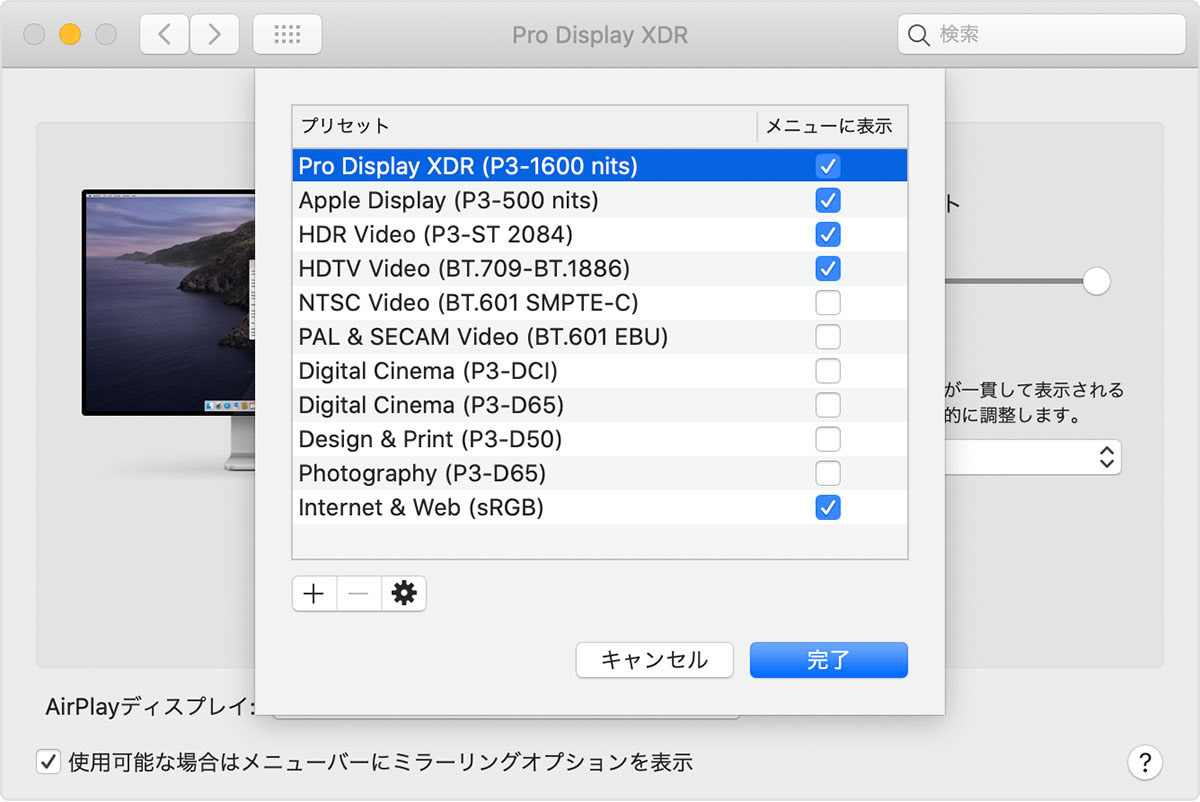The width and height of the screenshot is (1200, 802).
Task: Click the Pro Display XDR monitor thumbnail
Action: tap(168, 330)
